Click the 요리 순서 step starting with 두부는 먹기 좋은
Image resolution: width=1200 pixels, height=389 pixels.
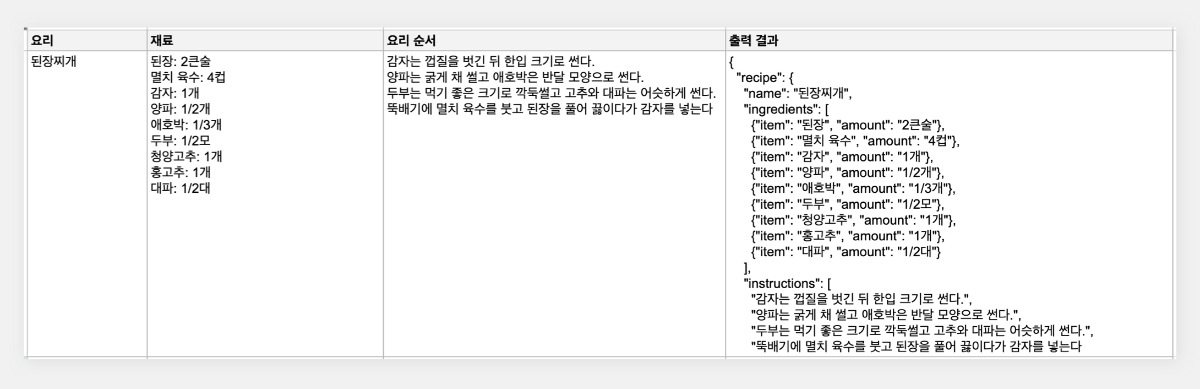pos(553,93)
